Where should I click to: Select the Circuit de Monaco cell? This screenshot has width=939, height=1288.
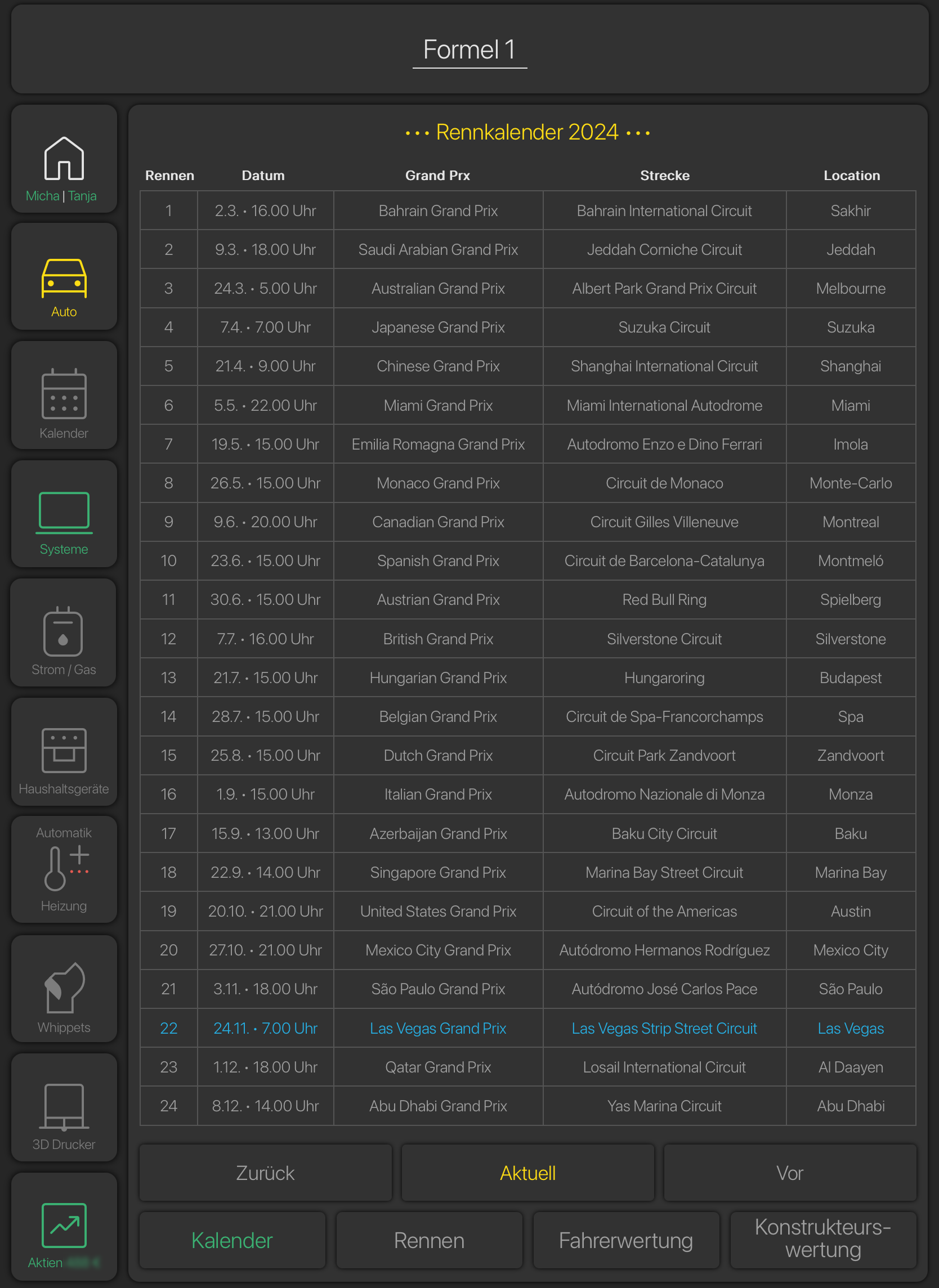664,483
